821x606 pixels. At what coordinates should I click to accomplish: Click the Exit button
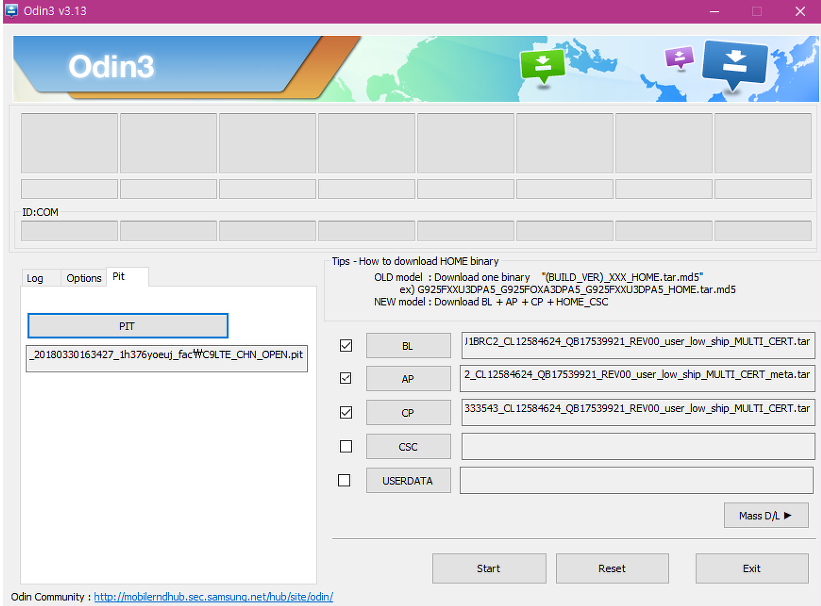click(752, 568)
